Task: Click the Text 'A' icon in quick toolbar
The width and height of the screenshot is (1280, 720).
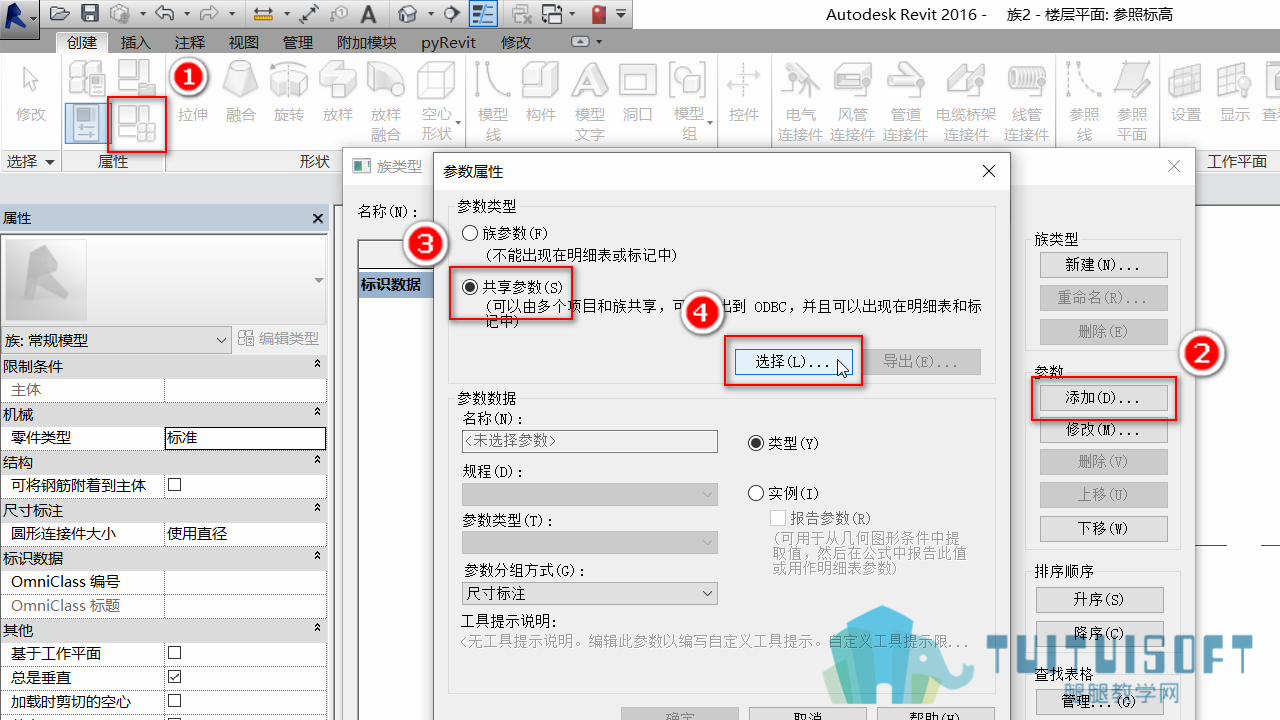Action: 369,14
